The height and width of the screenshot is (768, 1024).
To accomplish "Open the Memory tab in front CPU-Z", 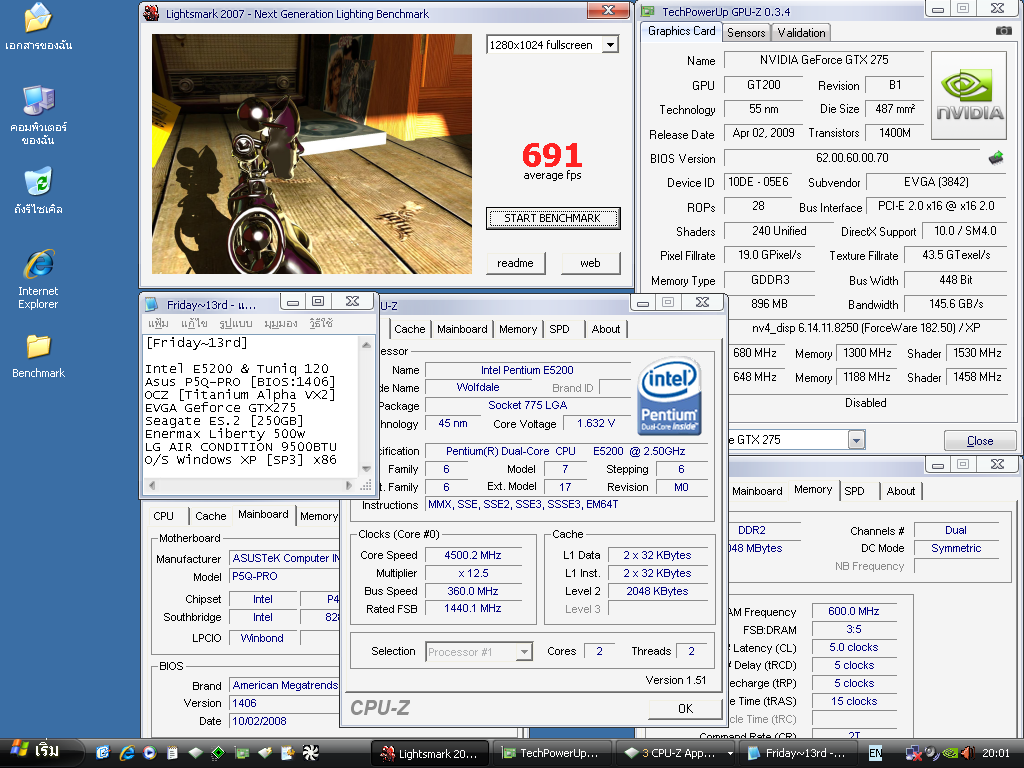I will 518,329.
